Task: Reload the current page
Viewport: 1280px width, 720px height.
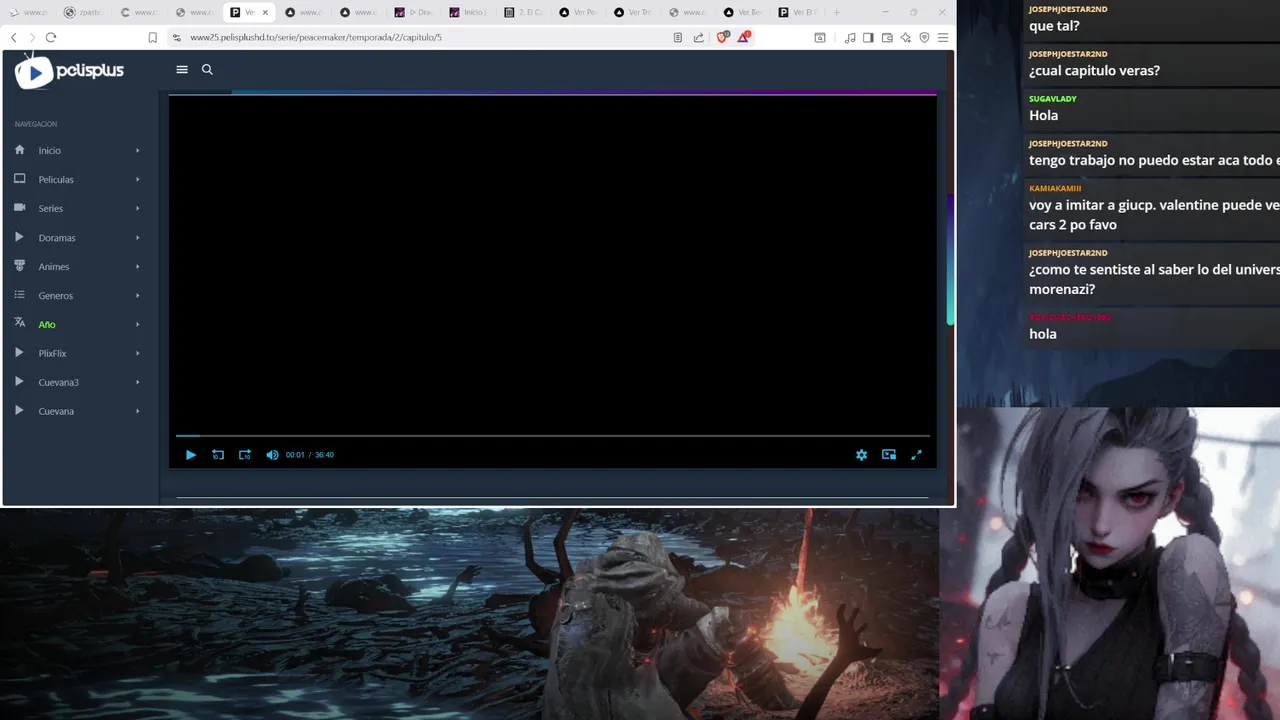Action: 51,37
